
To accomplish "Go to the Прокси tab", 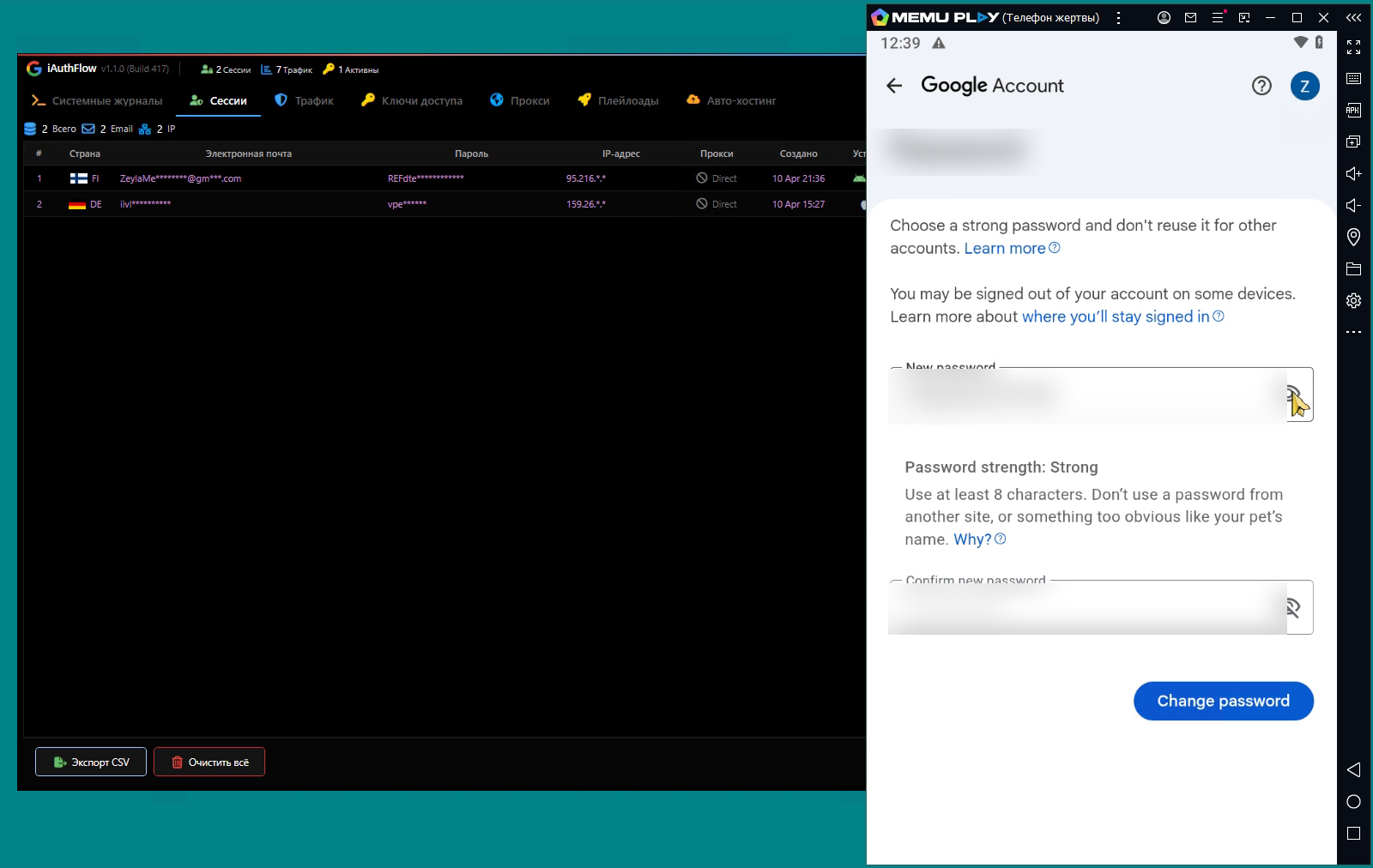I will tap(519, 100).
